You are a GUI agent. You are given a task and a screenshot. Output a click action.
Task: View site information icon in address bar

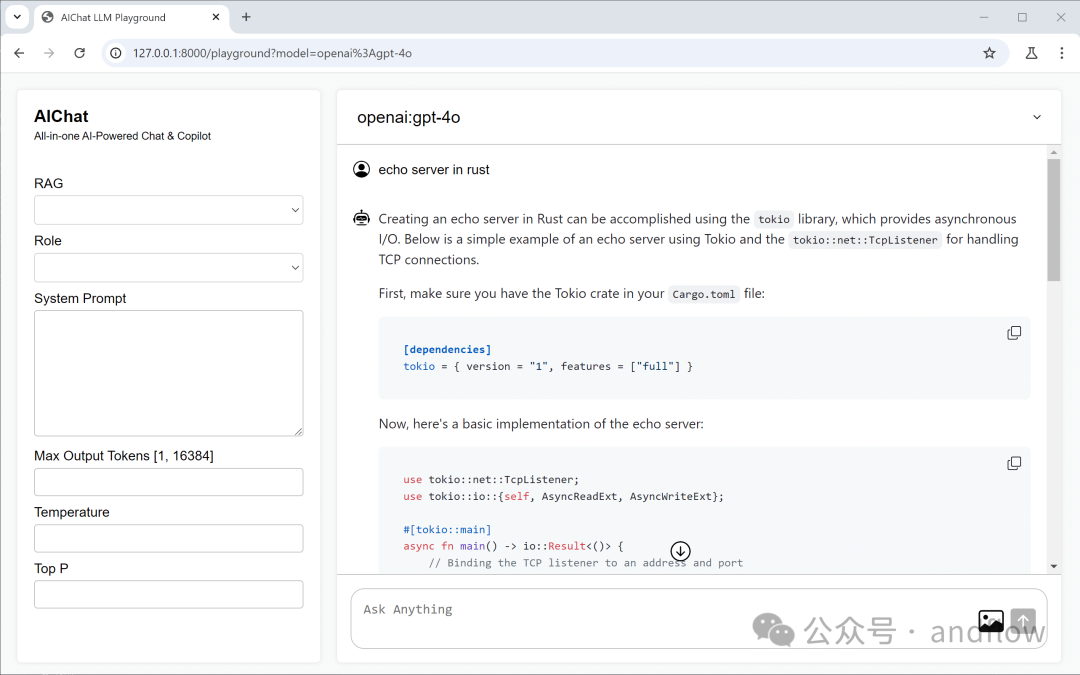click(x=116, y=53)
